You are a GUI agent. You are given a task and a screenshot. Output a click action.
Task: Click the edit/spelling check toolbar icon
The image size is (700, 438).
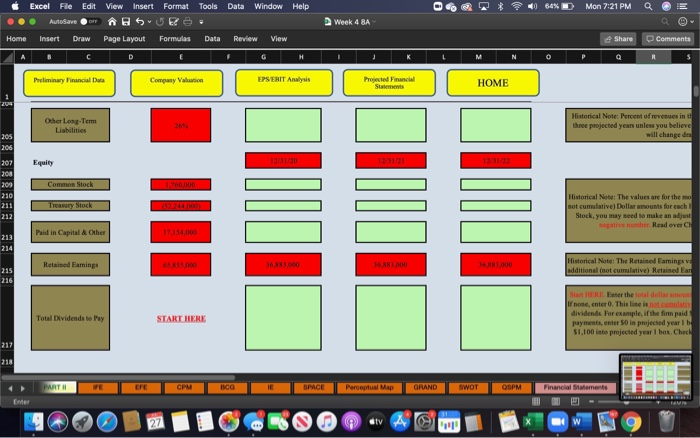coord(174,21)
